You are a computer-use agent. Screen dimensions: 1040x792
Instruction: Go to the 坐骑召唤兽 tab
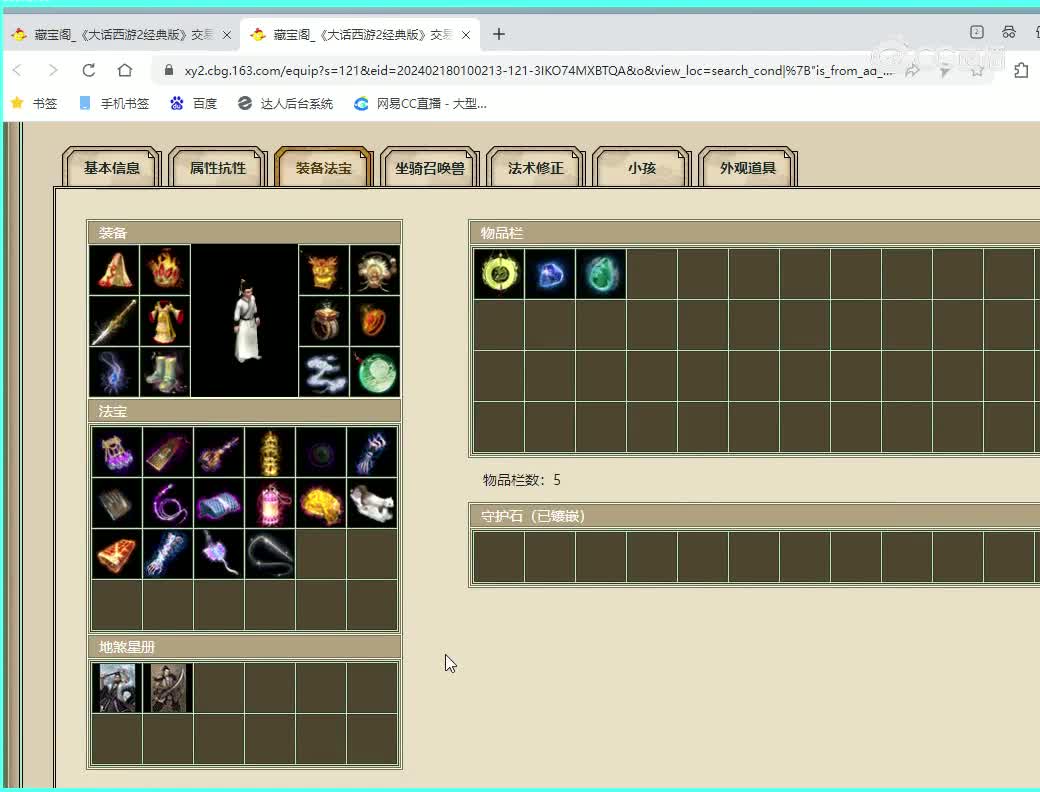coord(430,168)
